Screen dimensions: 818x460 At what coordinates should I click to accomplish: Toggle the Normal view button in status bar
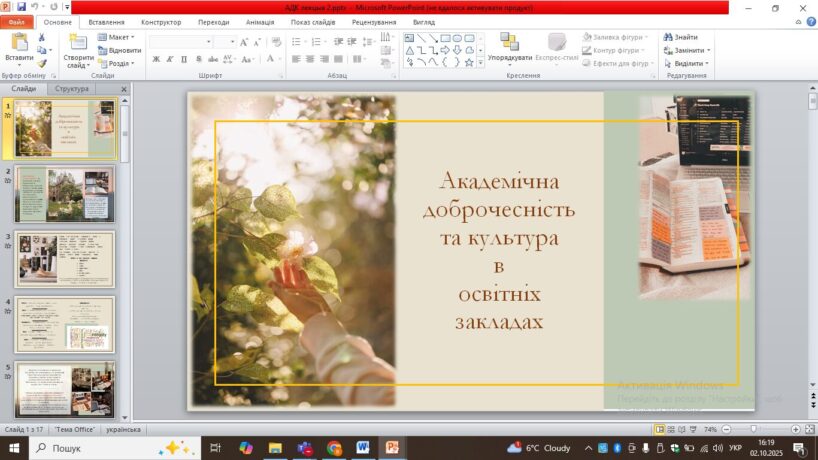[x=660, y=429]
